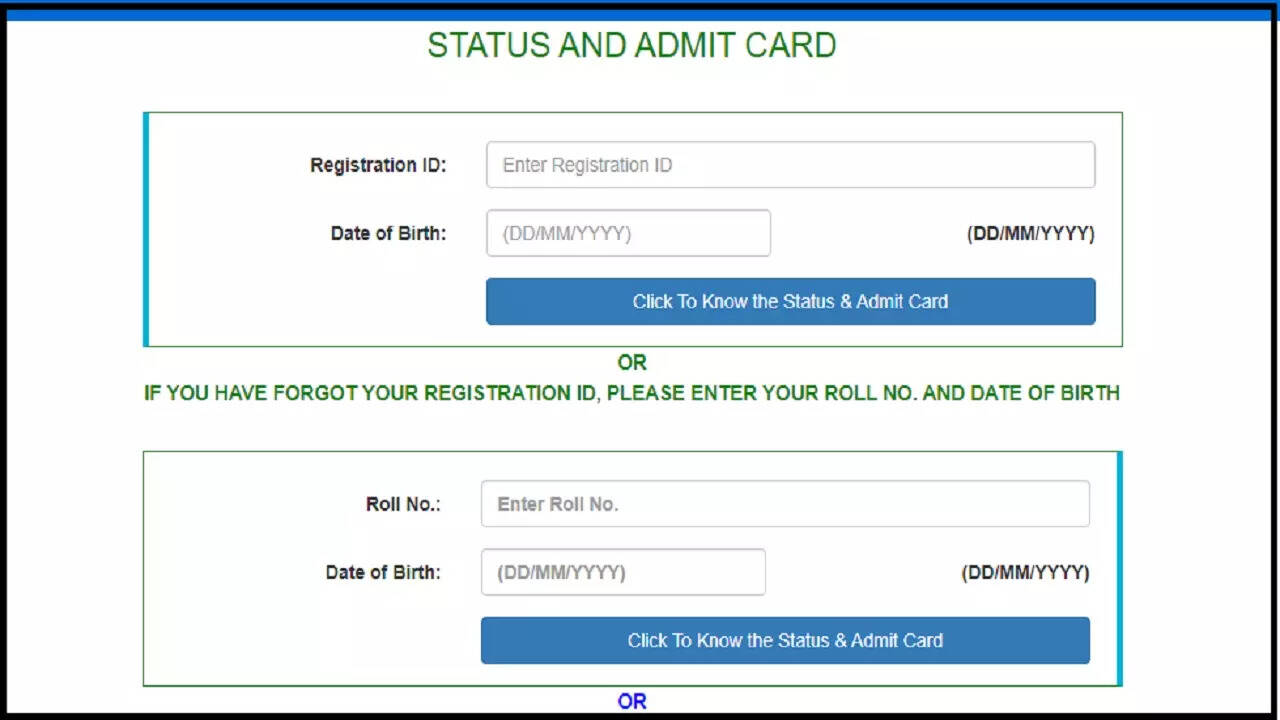This screenshot has height=720, width=1280.
Task: Click the Date of Birth label in Roll No. section
Action: pos(383,572)
